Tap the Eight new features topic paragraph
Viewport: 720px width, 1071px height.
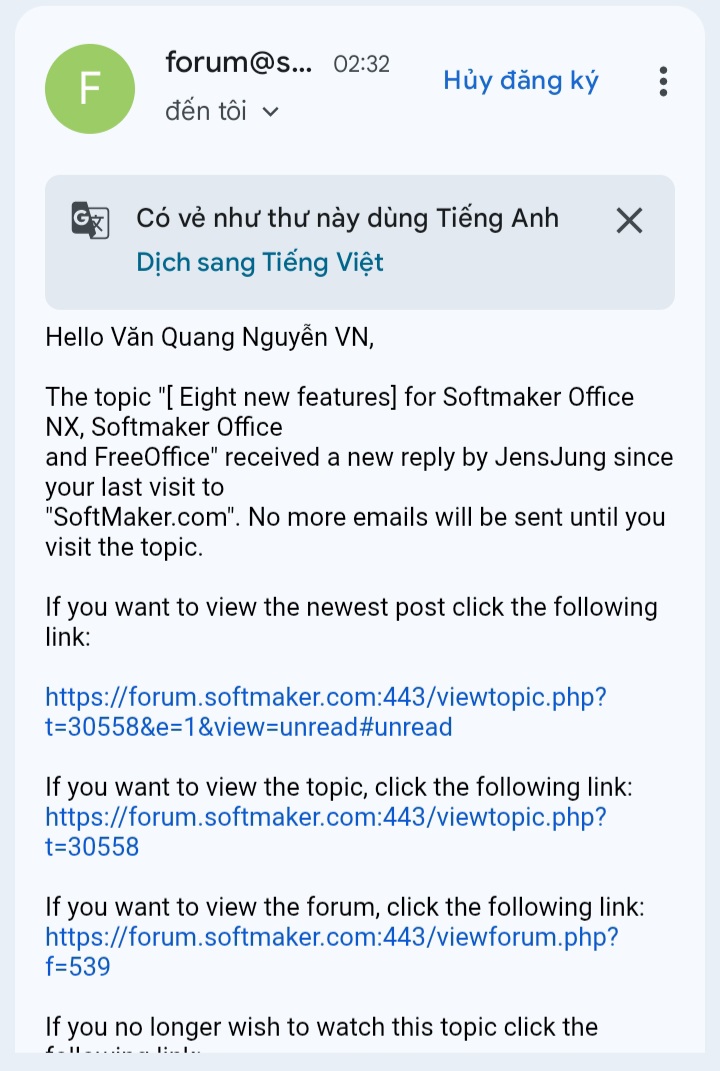359,472
